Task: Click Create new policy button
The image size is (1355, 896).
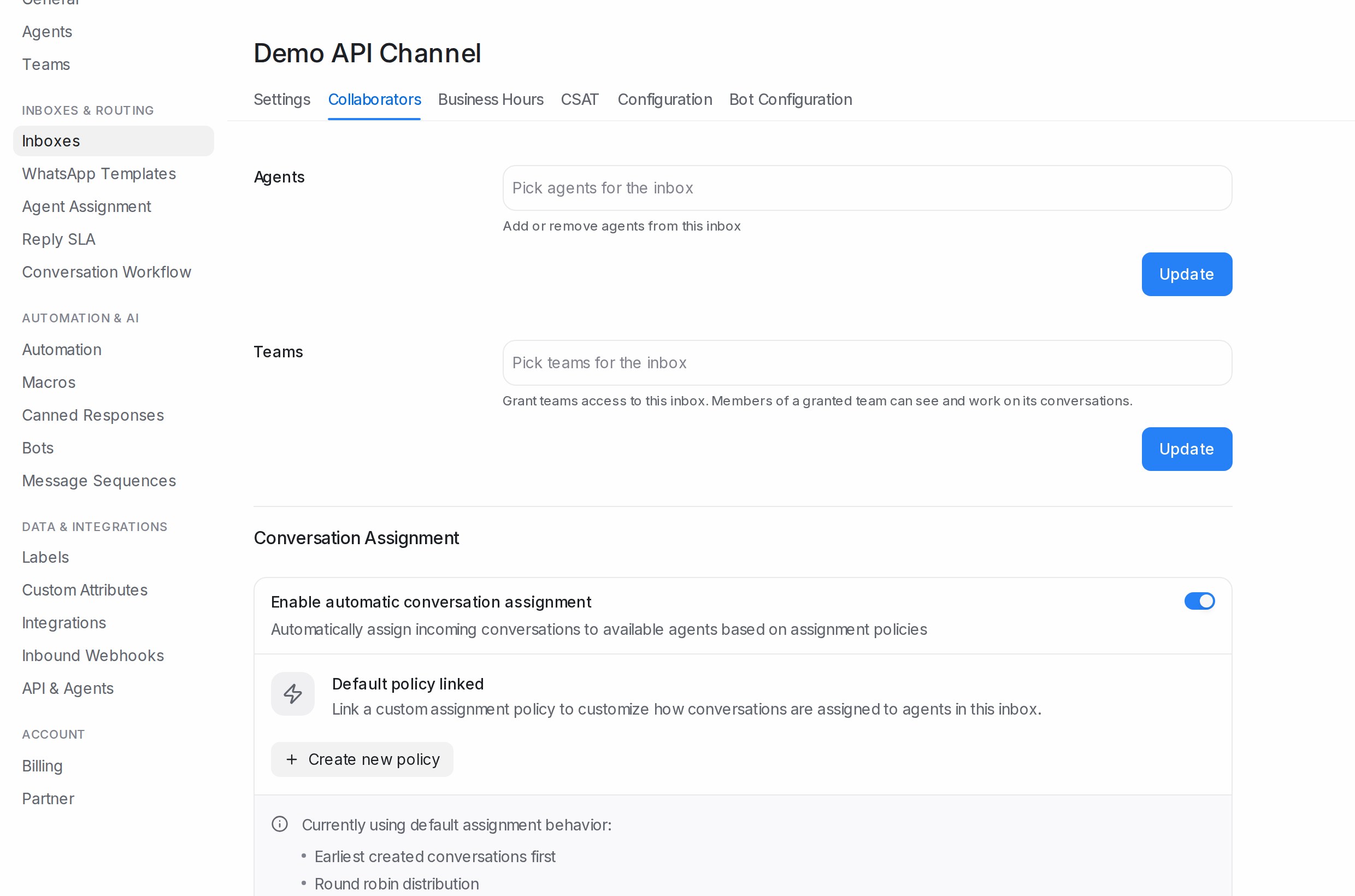Action: (x=362, y=759)
